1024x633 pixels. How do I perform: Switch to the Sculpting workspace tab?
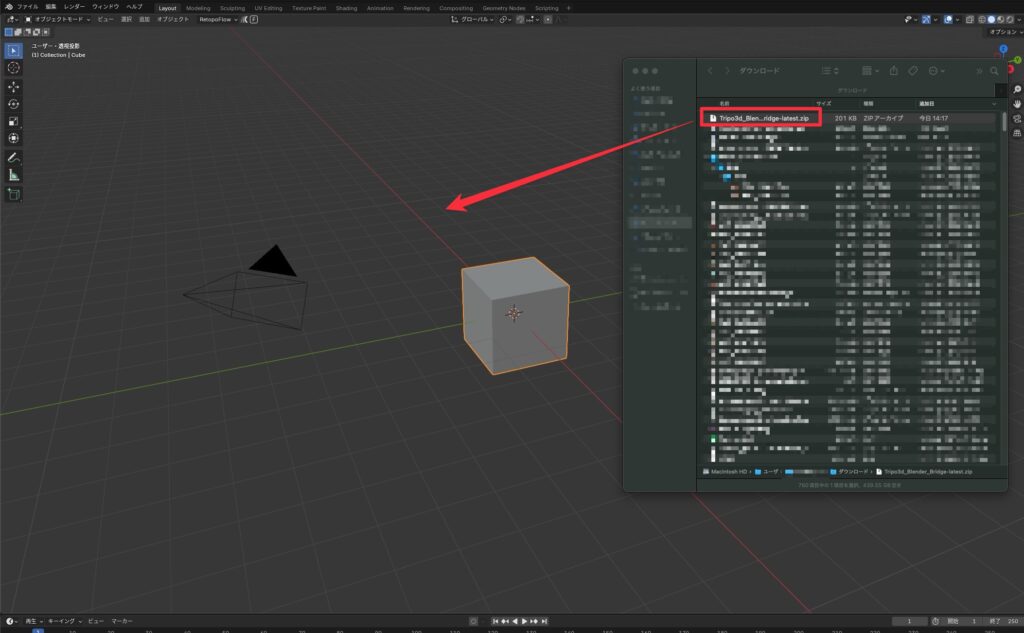coord(233,7)
